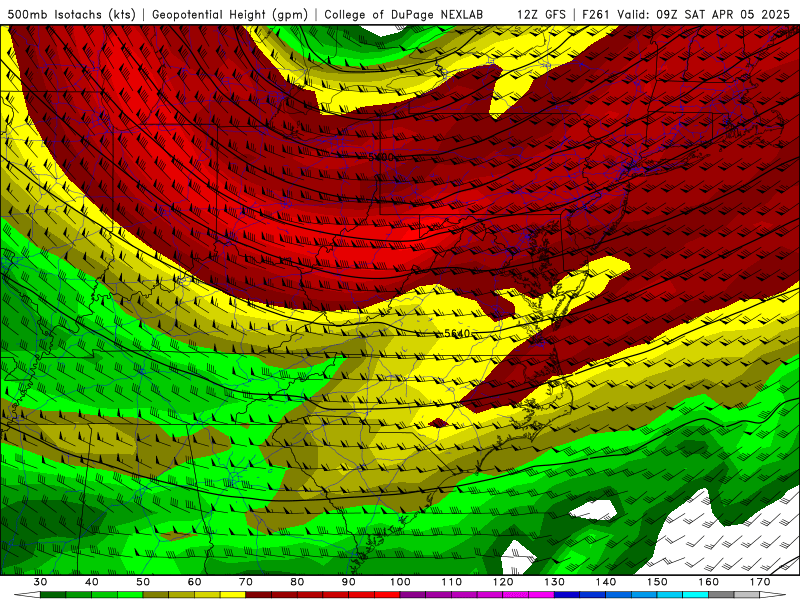Click the bright red swatch just left of 100
This screenshot has height=600, width=800.
click(x=388, y=595)
